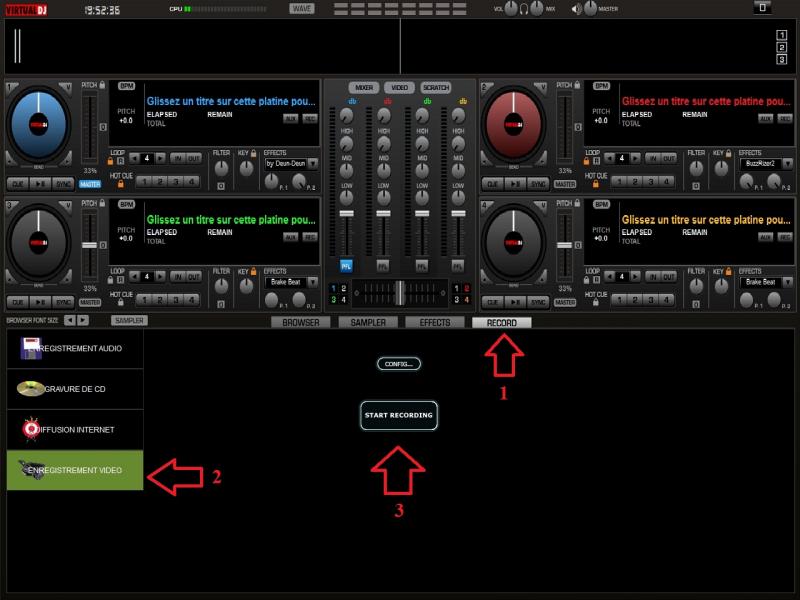Click the blue deck 1 turntable platter

[39, 125]
